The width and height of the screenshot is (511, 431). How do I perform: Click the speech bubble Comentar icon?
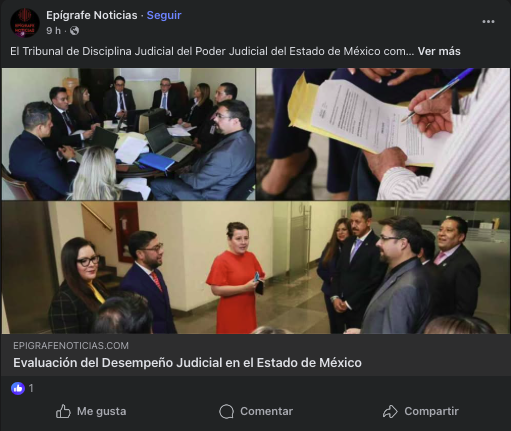(227, 412)
